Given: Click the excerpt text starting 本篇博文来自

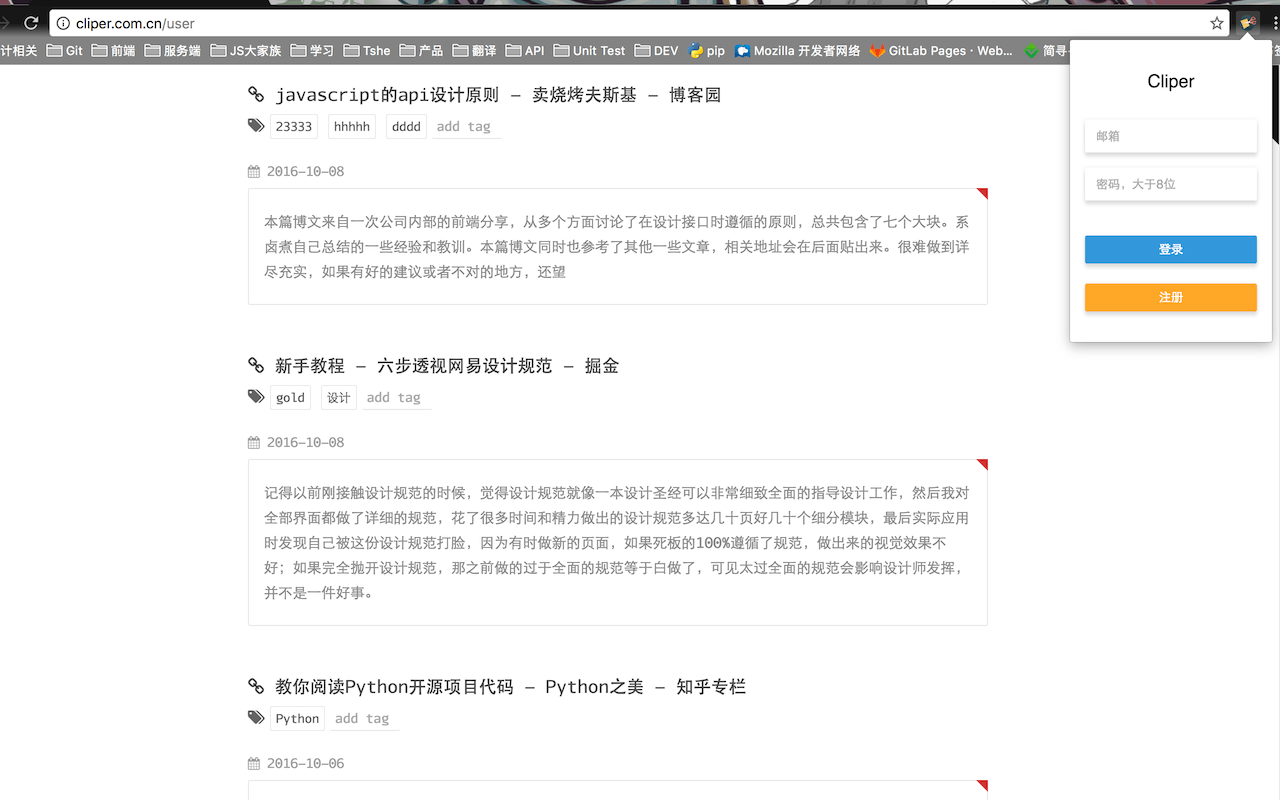Looking at the screenshot, I should 617,246.
